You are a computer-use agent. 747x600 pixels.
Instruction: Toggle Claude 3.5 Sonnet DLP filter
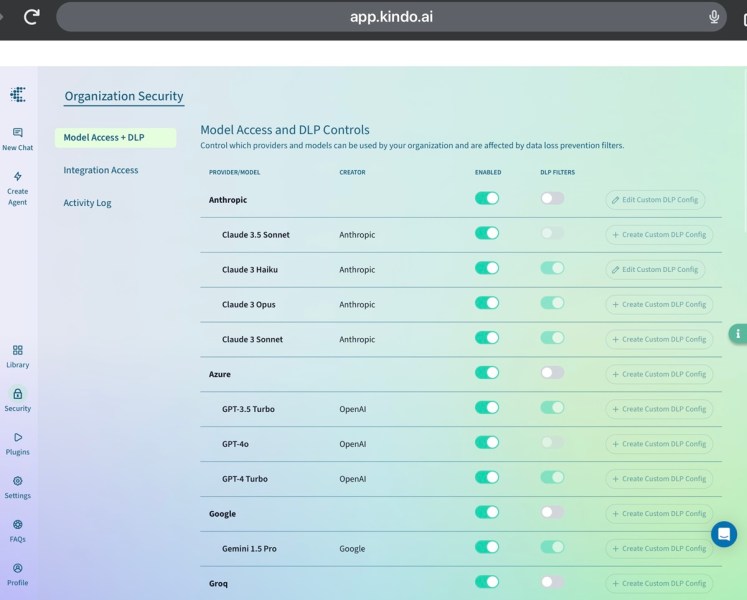pyautogui.click(x=552, y=233)
